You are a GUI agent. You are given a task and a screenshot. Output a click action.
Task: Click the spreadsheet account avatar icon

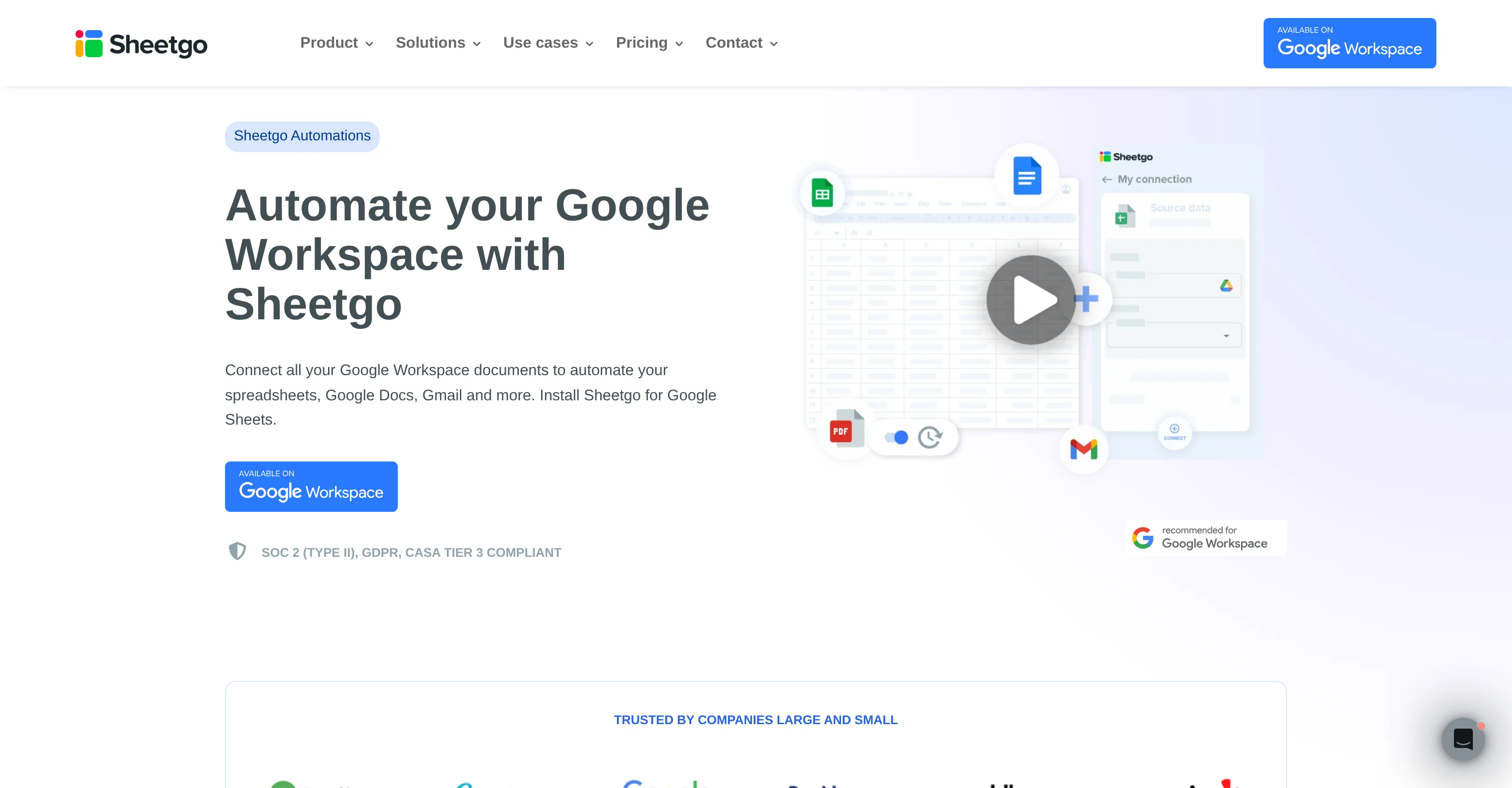point(1066,189)
